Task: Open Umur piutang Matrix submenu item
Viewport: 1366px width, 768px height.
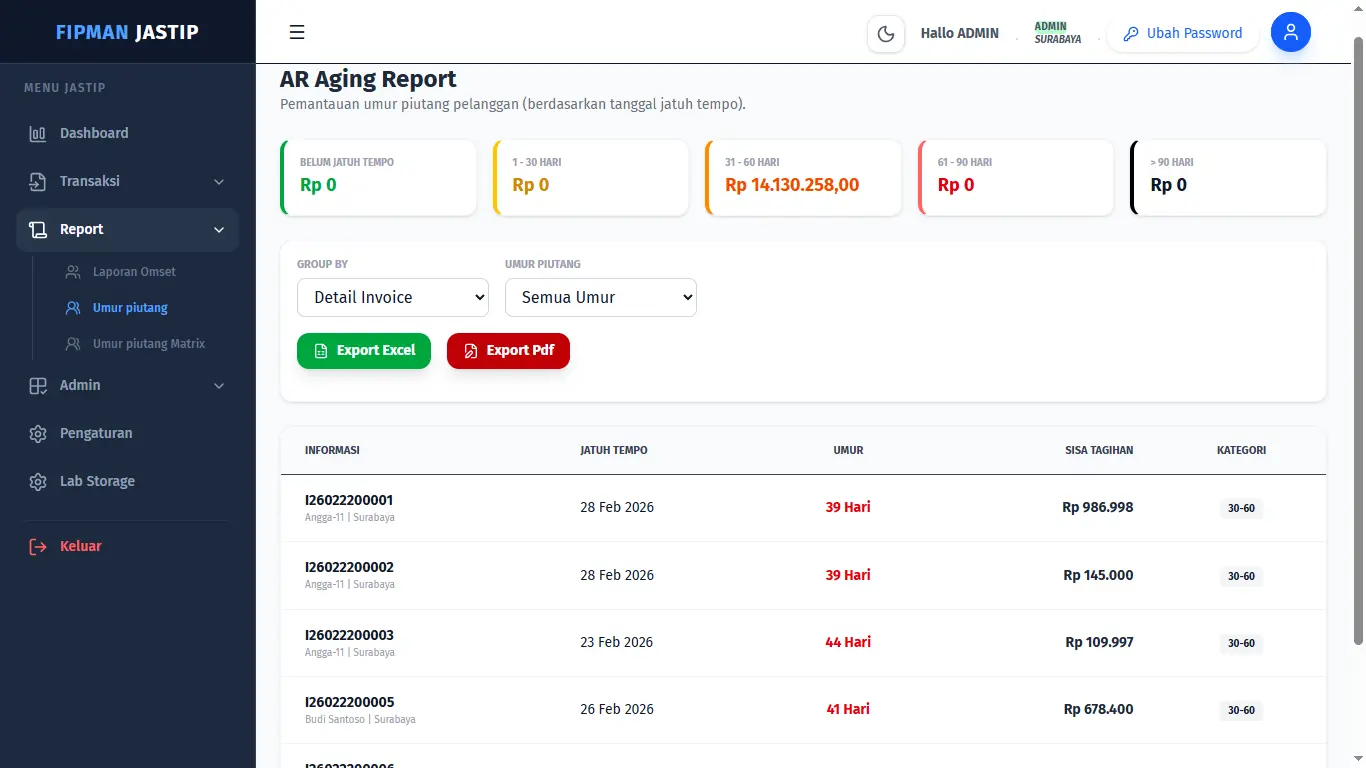Action: point(148,344)
